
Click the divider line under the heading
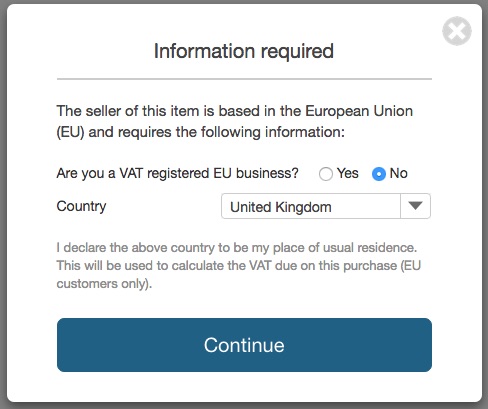244,79
